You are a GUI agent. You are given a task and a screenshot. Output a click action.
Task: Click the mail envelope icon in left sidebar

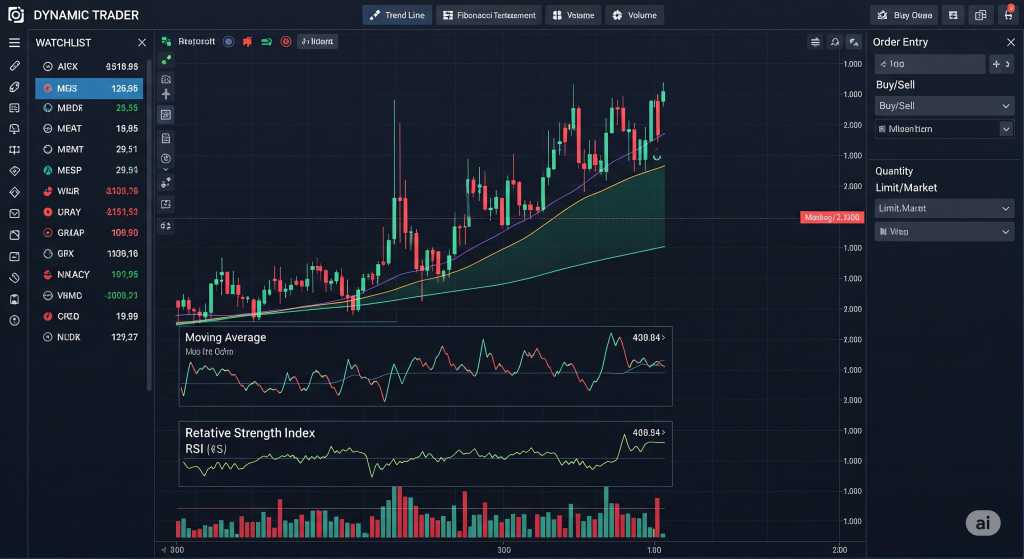click(x=14, y=214)
